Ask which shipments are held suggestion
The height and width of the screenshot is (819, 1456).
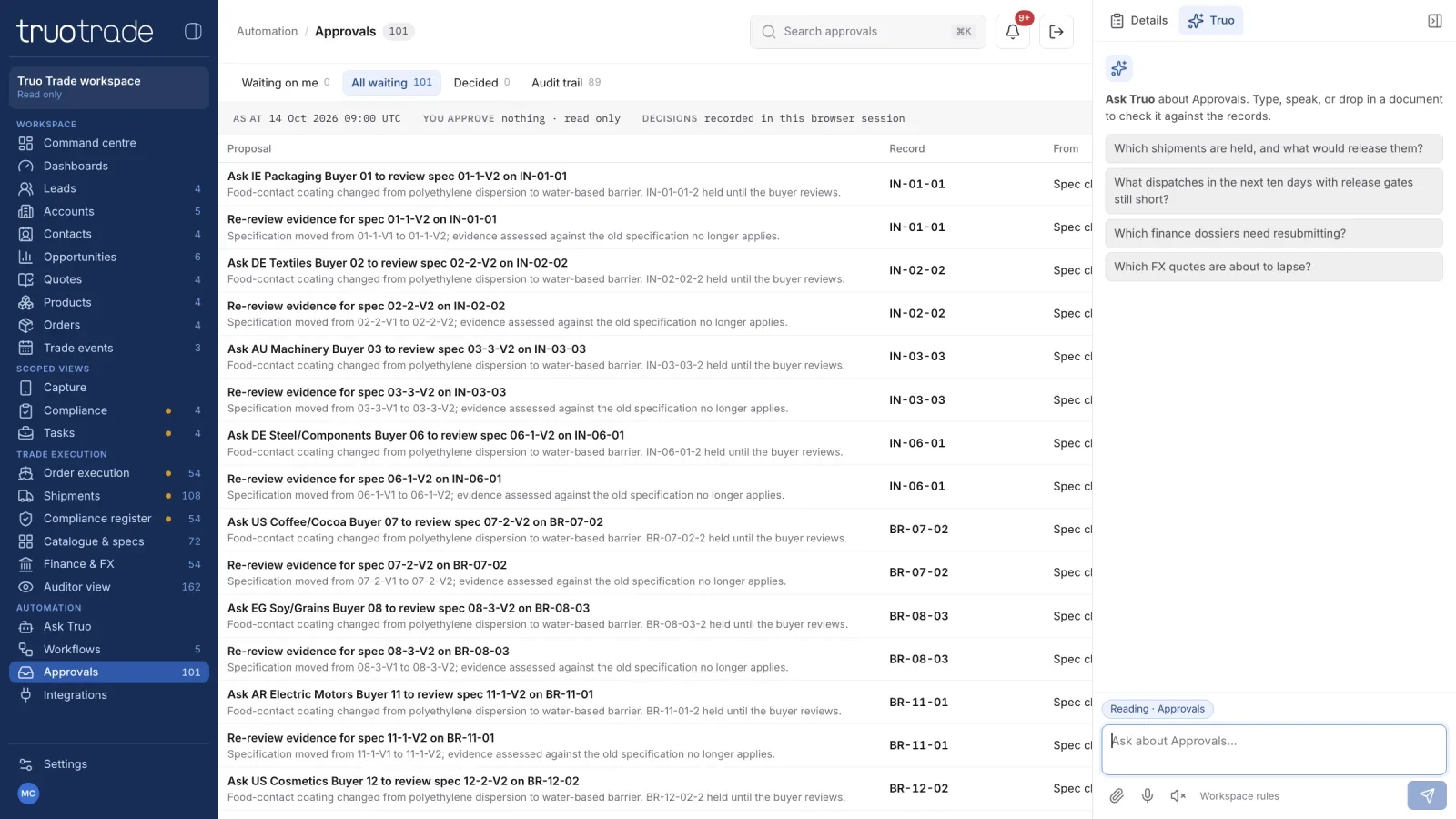point(1274,148)
